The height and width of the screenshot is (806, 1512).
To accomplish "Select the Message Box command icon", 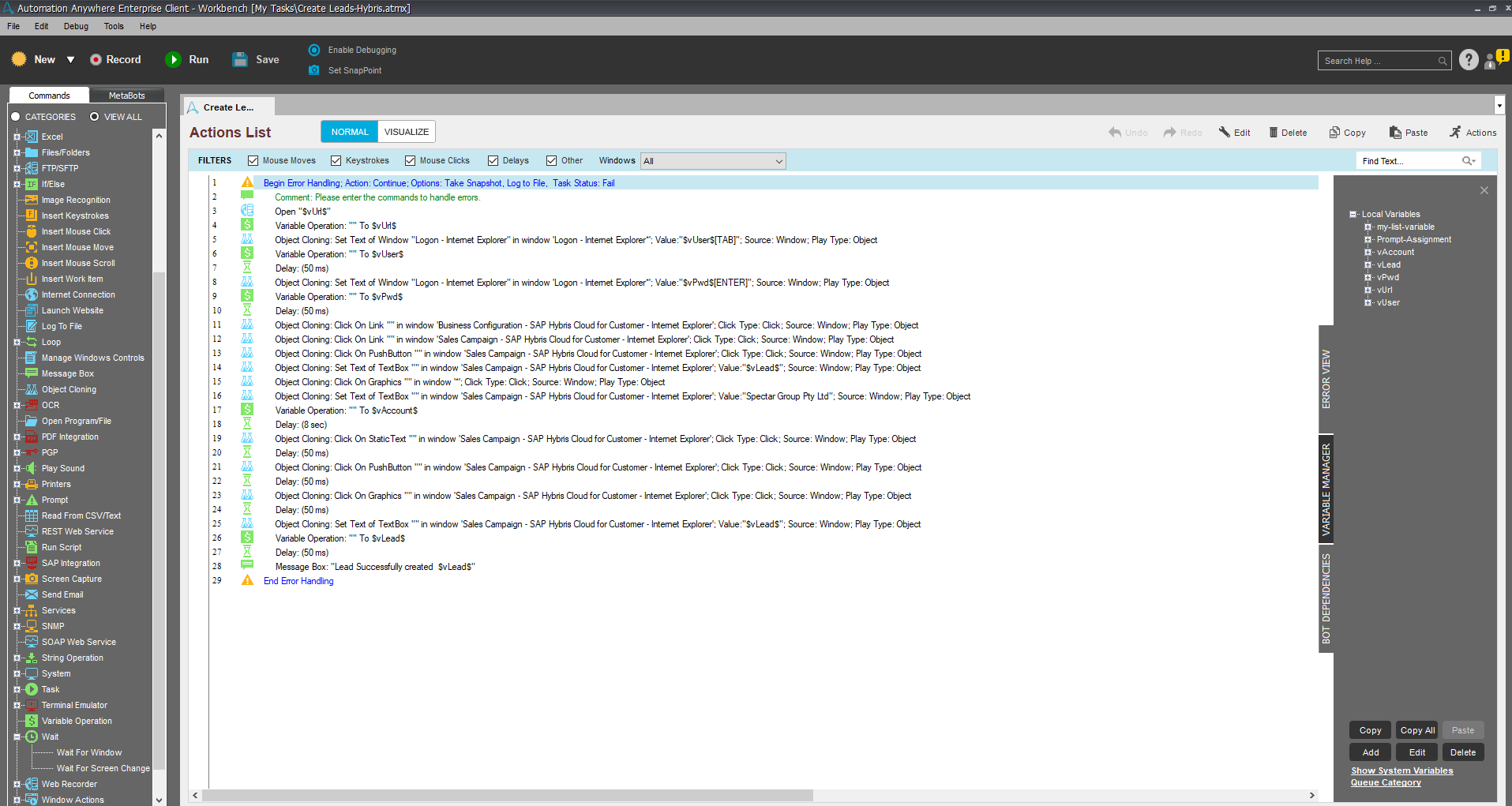I will coord(32,373).
